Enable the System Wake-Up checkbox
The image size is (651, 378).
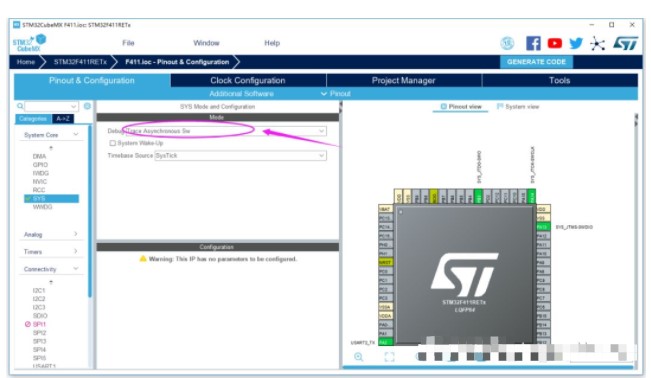[x=112, y=143]
